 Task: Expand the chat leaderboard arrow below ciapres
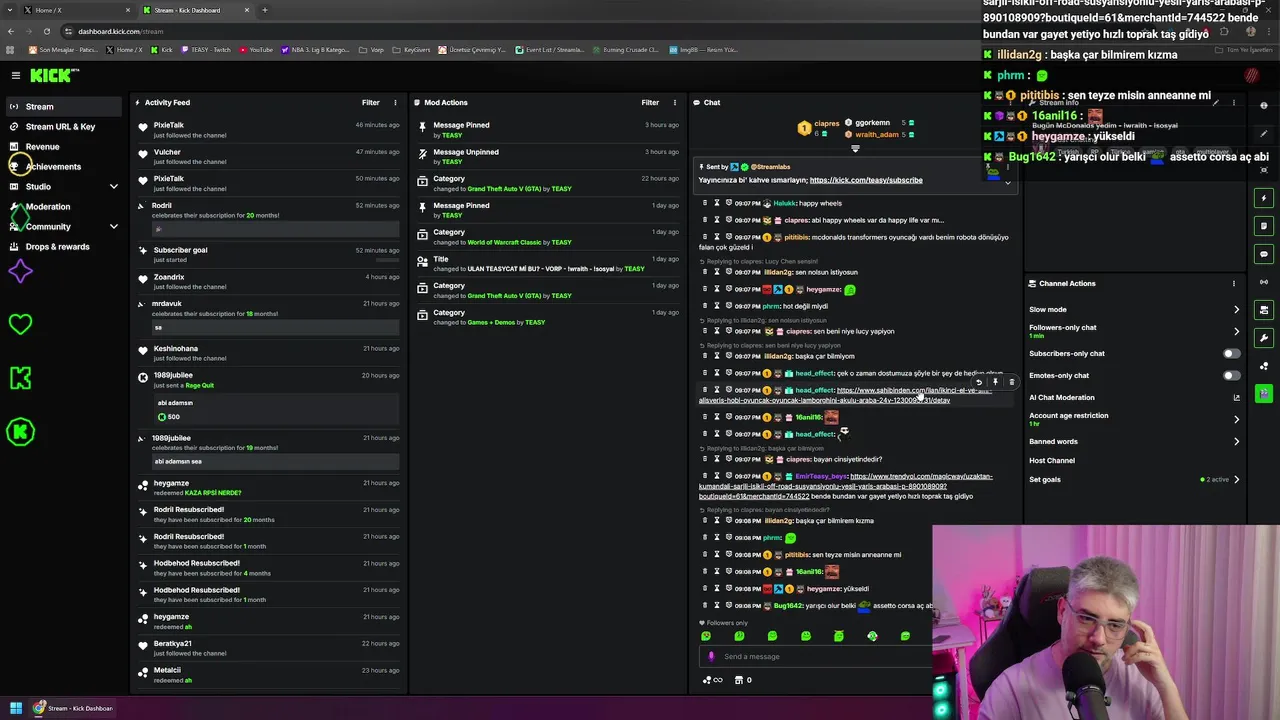point(855,149)
